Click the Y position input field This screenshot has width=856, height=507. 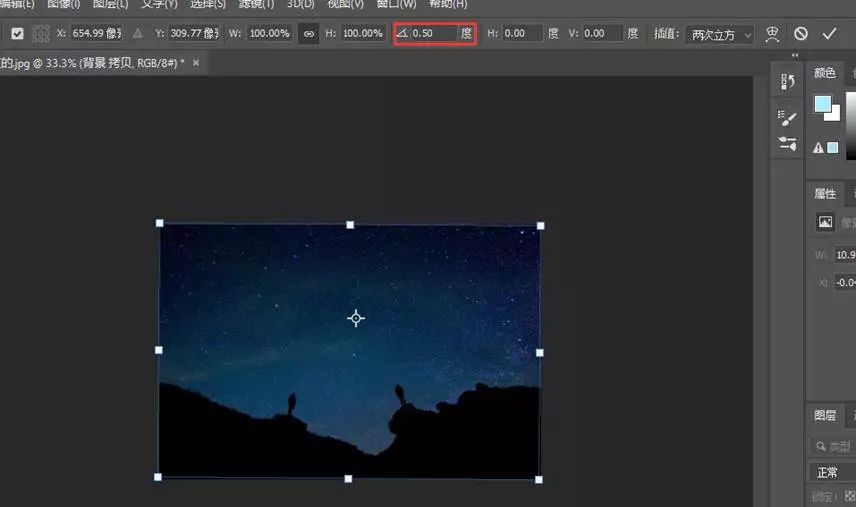(194, 33)
